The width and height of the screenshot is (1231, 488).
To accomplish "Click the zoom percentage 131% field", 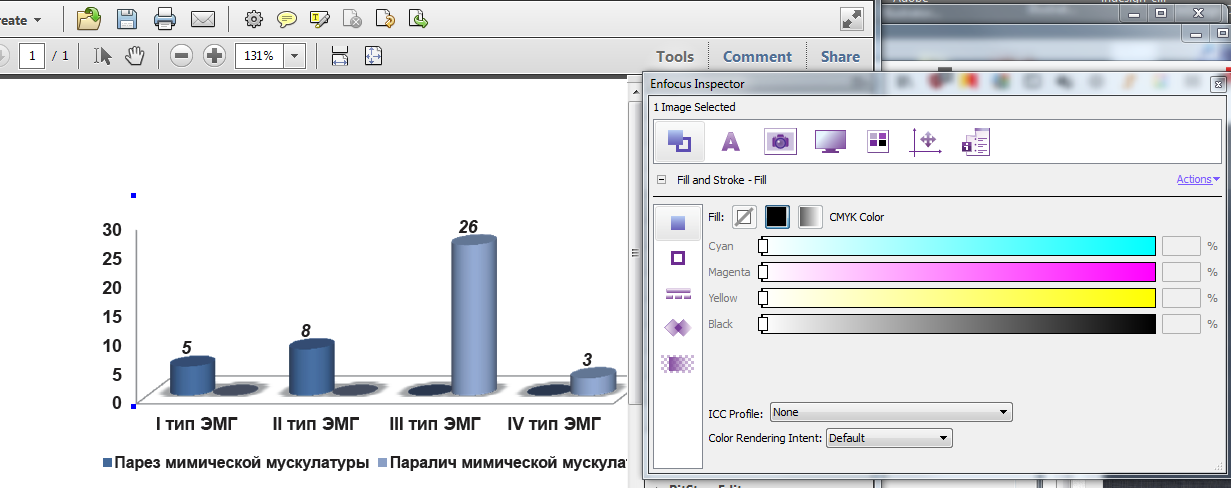I will point(260,56).
